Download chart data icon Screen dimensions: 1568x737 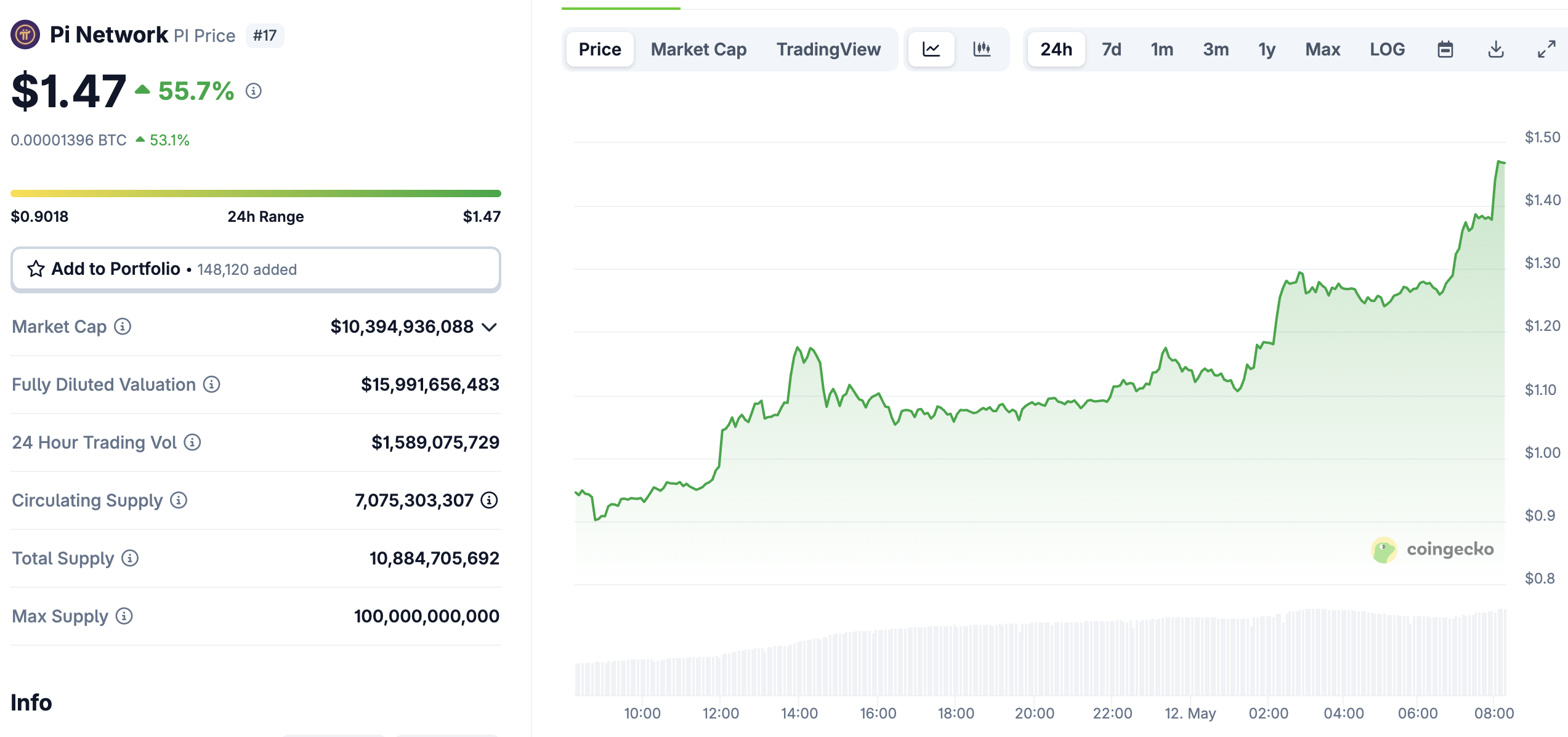click(x=1496, y=49)
